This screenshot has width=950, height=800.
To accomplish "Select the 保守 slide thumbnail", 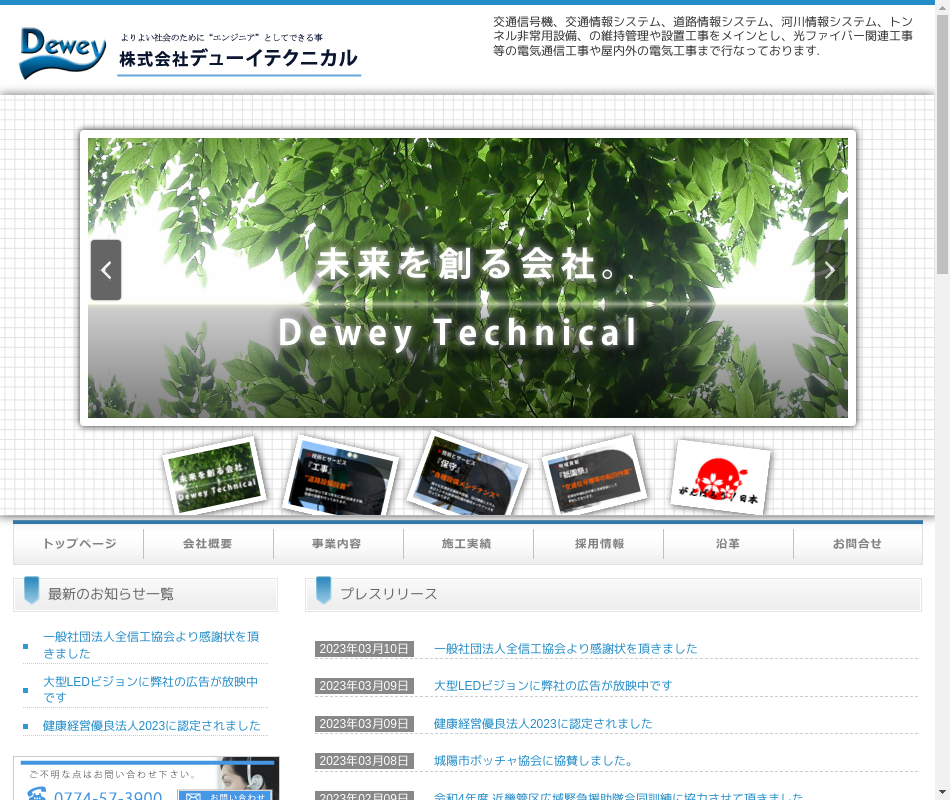I will click(468, 476).
